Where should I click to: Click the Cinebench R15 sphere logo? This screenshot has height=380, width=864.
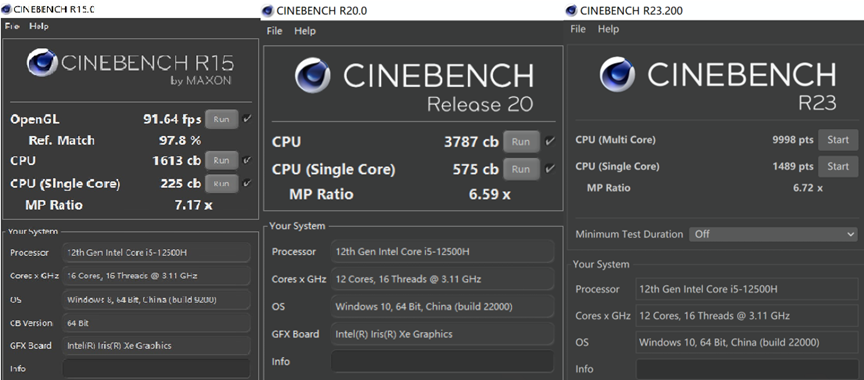point(42,62)
